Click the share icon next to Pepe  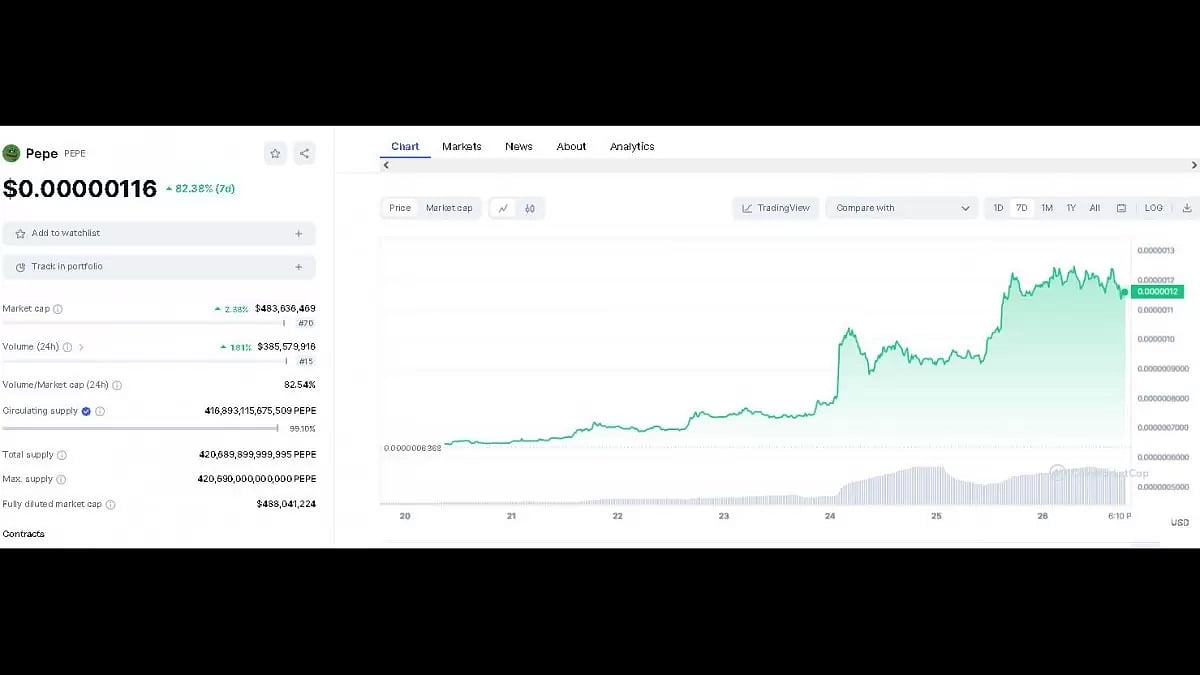pyautogui.click(x=305, y=153)
